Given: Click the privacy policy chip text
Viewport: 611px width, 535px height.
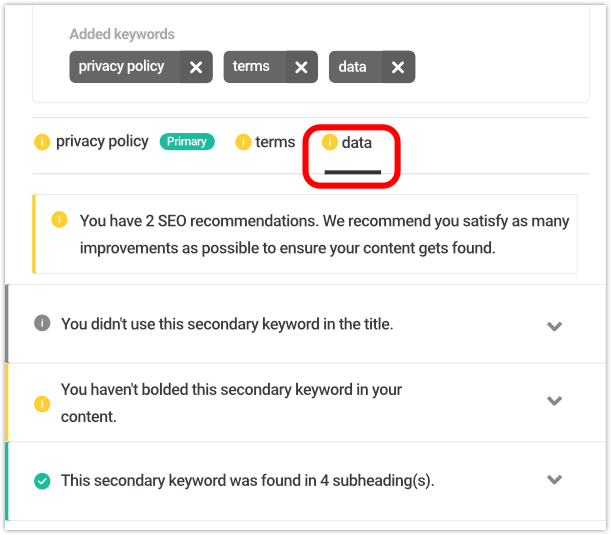Looking at the screenshot, I should [x=121, y=66].
